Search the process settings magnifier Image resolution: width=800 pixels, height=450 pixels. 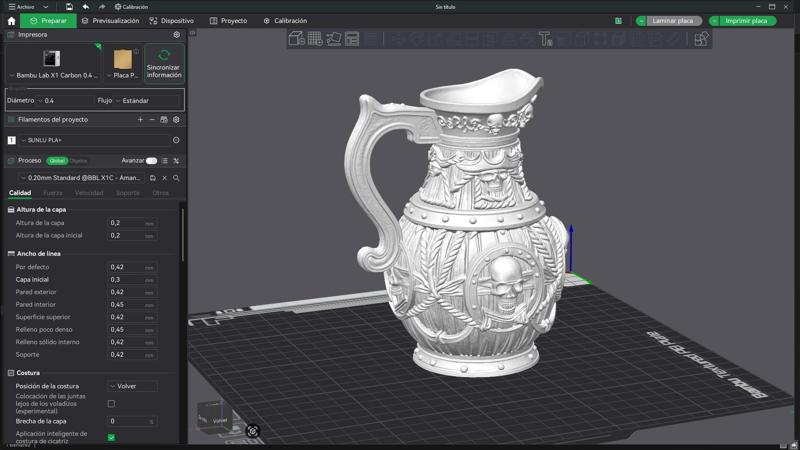176,178
